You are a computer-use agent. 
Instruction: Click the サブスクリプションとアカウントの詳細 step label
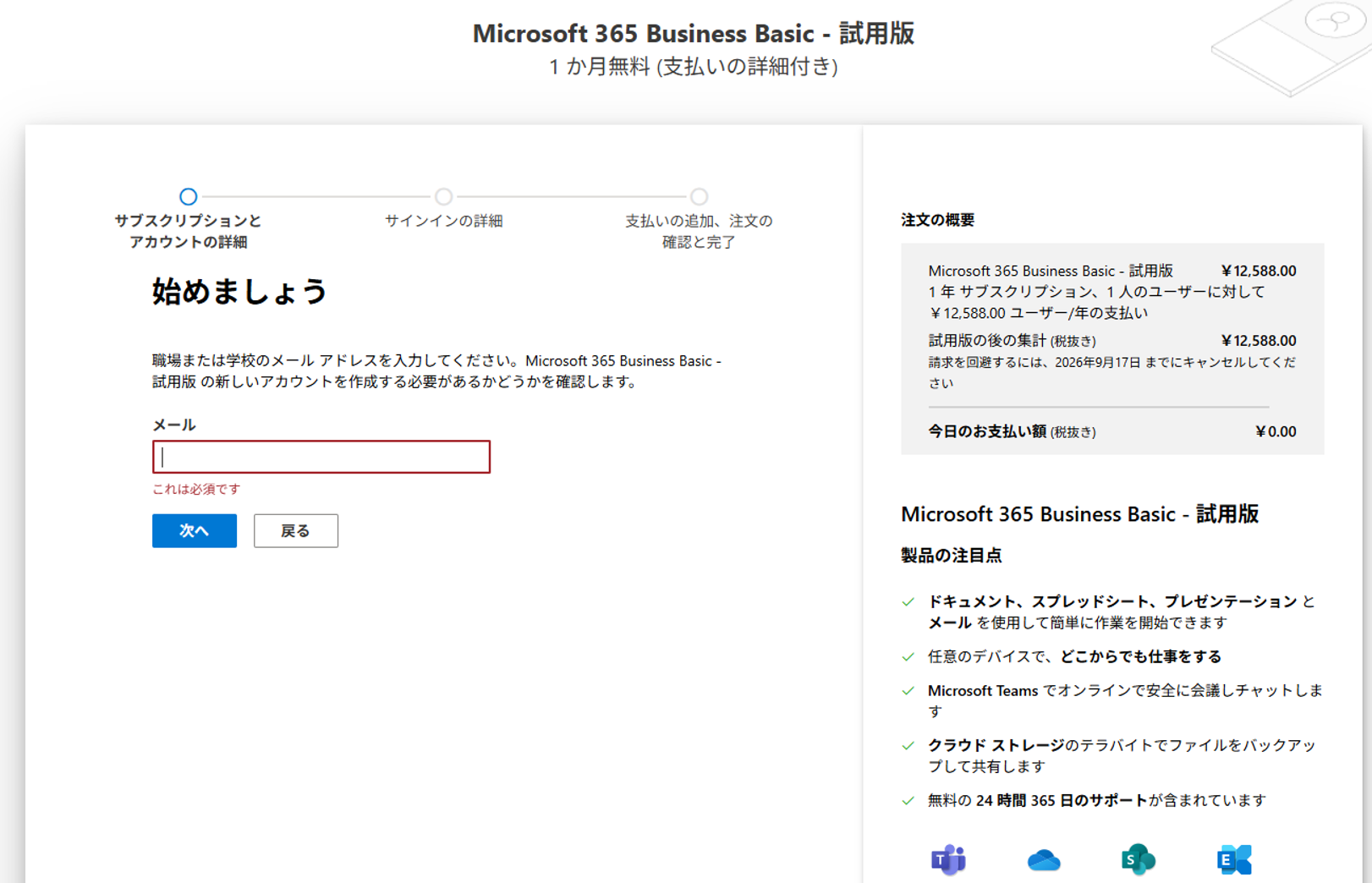tap(189, 231)
